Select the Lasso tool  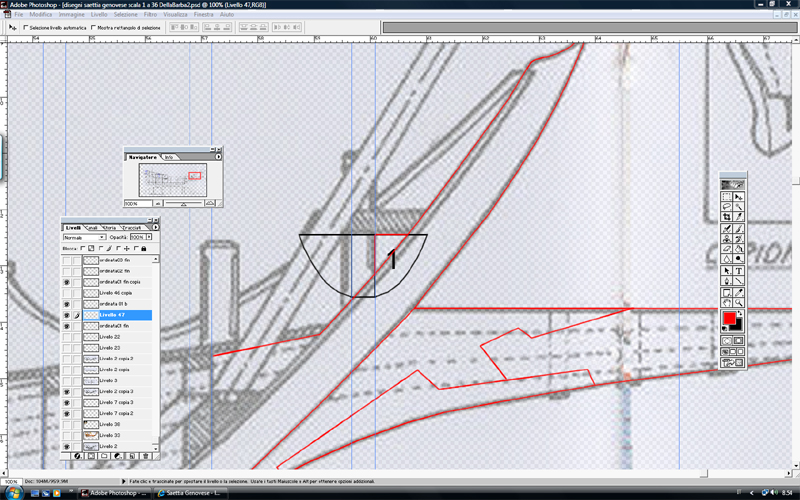727,207
